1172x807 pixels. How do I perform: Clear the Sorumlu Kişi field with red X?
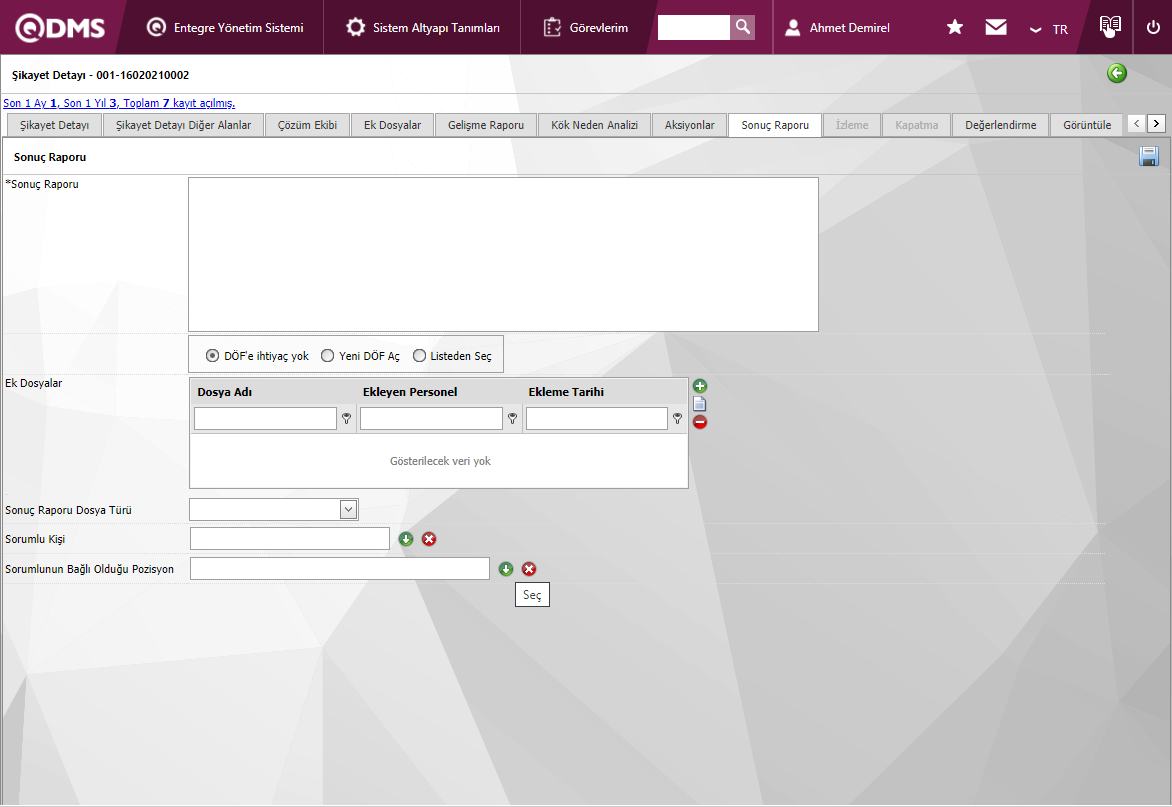429,539
